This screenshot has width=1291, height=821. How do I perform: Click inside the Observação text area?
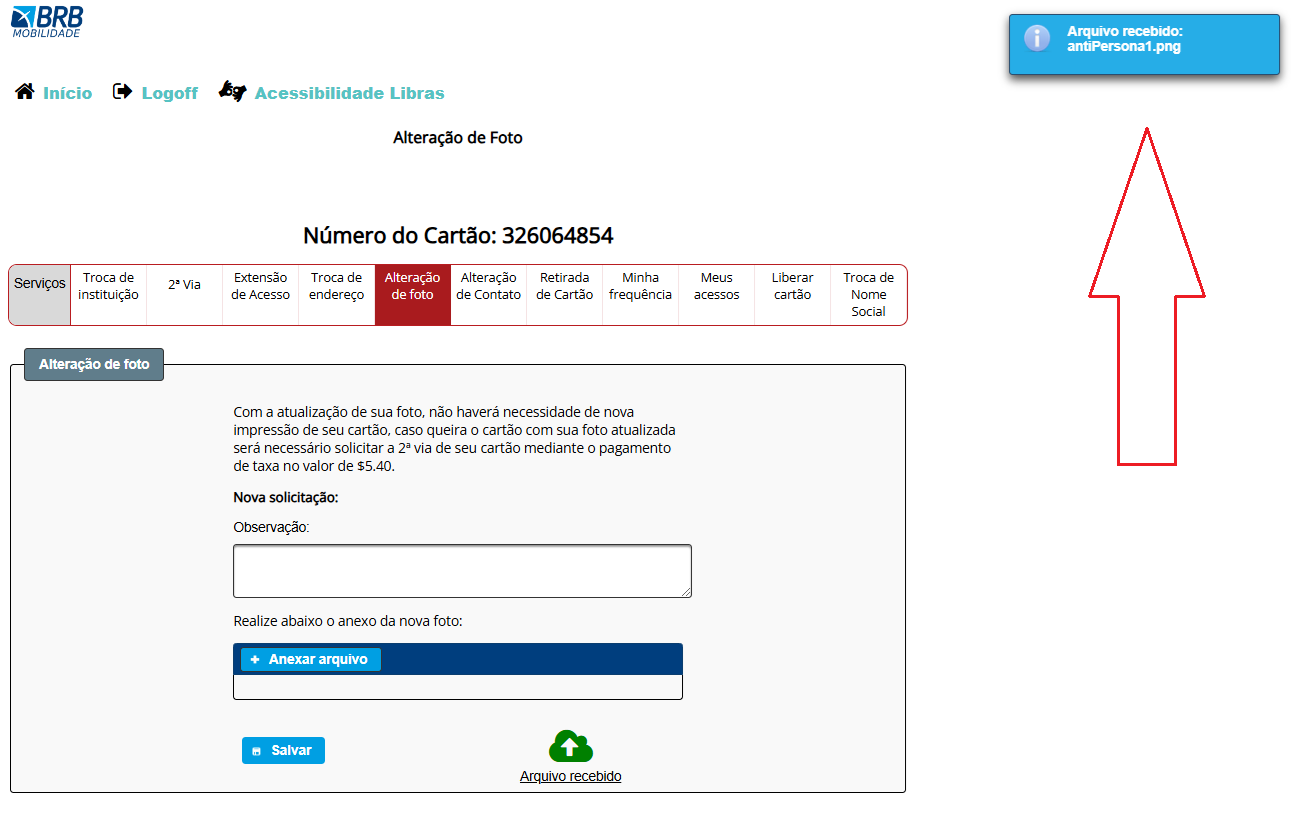462,571
